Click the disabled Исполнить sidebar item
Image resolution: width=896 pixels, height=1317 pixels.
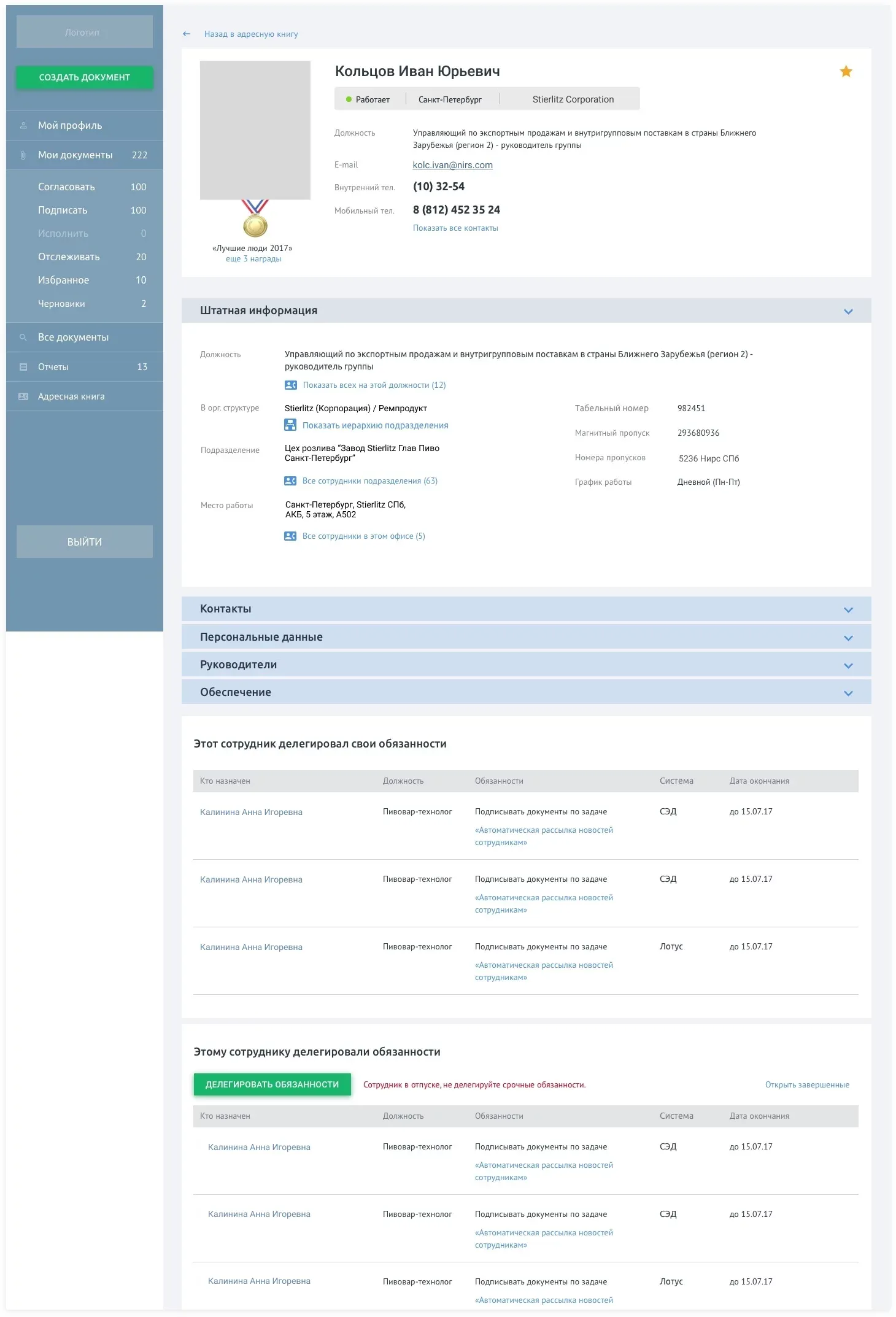85,234
